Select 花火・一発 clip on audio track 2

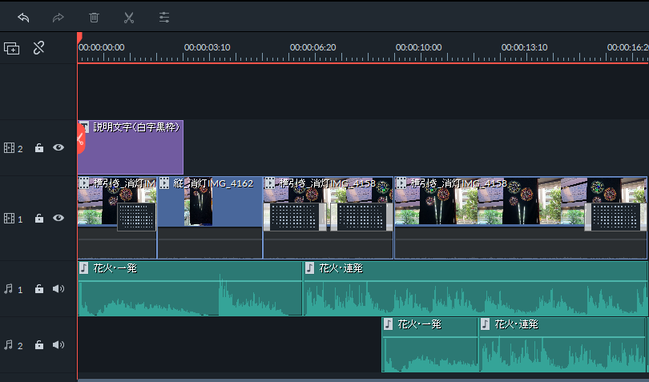[430, 345]
